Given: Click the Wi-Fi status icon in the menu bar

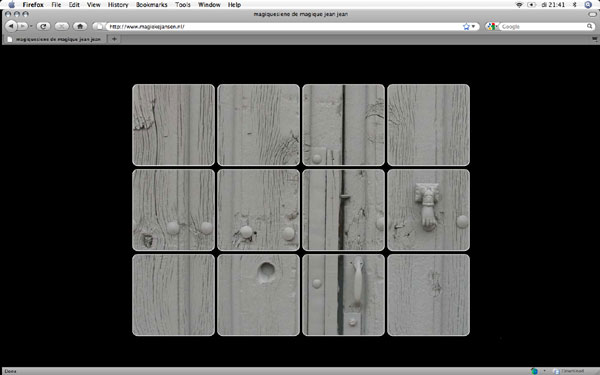Looking at the screenshot, I should (x=519, y=5).
